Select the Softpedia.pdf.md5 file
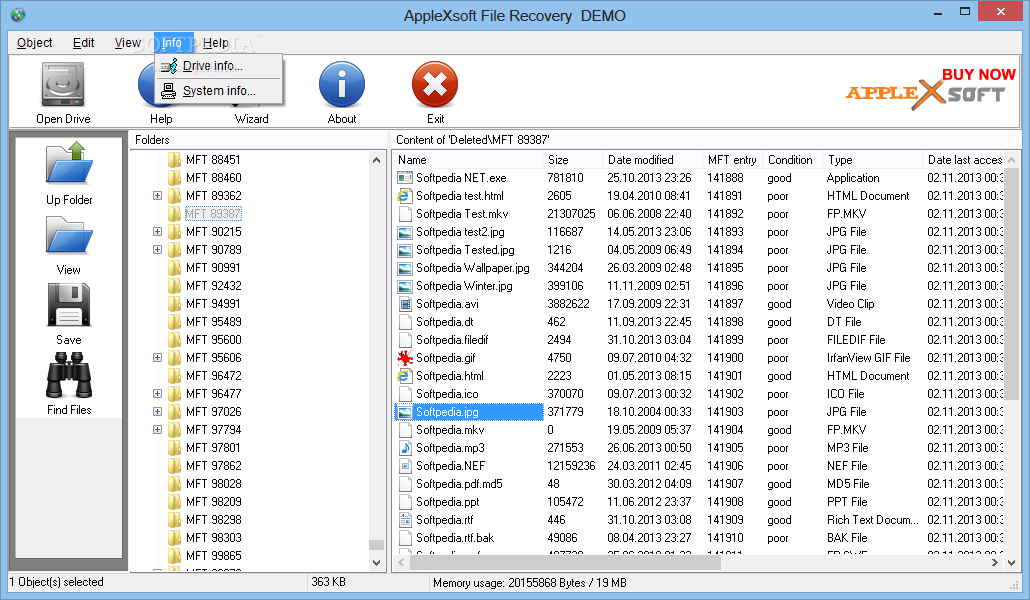 [459, 484]
